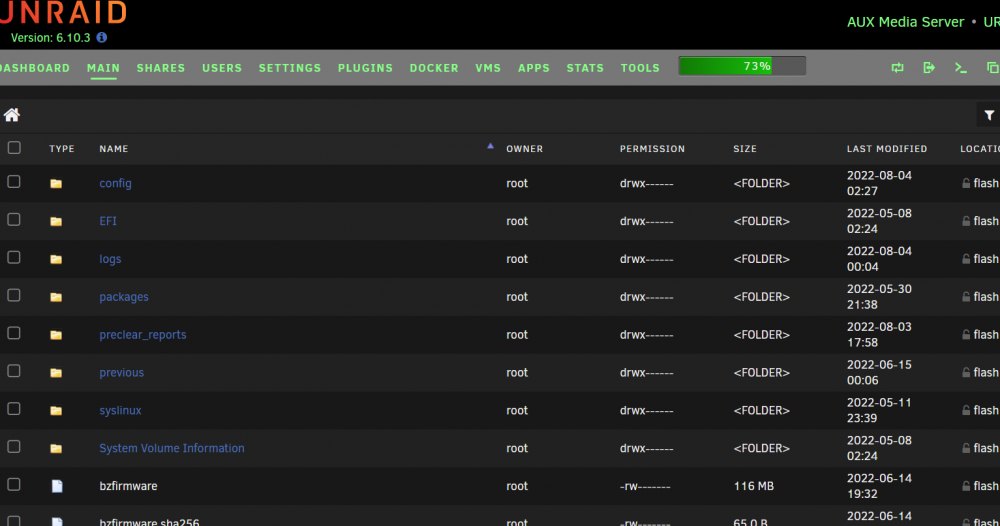Click System Volume Information folder icon

[56, 449]
